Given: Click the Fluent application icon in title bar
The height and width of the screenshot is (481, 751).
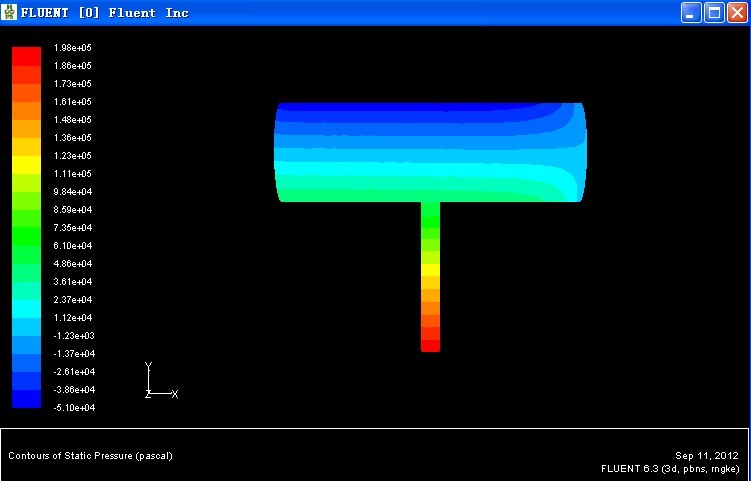Looking at the screenshot, I should pyautogui.click(x=11, y=13).
